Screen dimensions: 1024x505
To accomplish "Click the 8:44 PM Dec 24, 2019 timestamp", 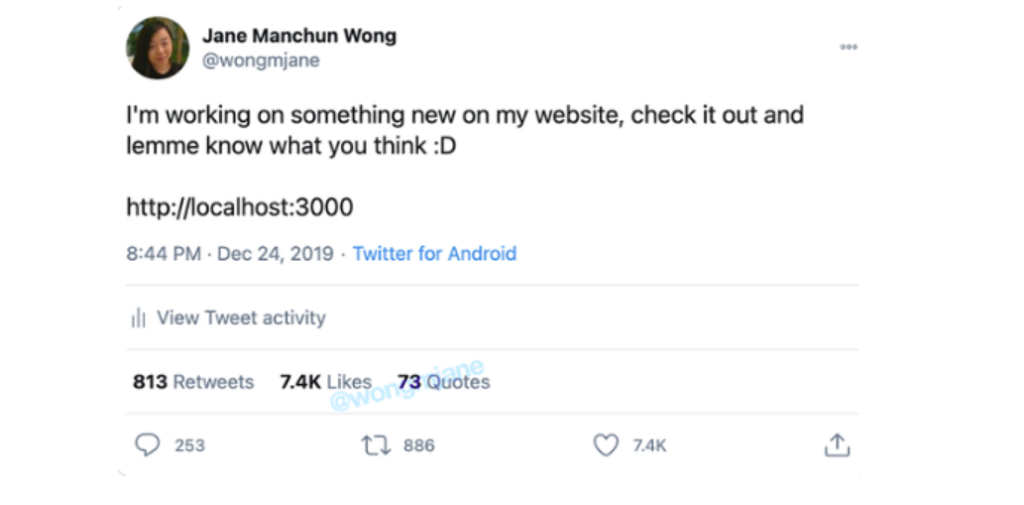I will pyautogui.click(x=230, y=253).
